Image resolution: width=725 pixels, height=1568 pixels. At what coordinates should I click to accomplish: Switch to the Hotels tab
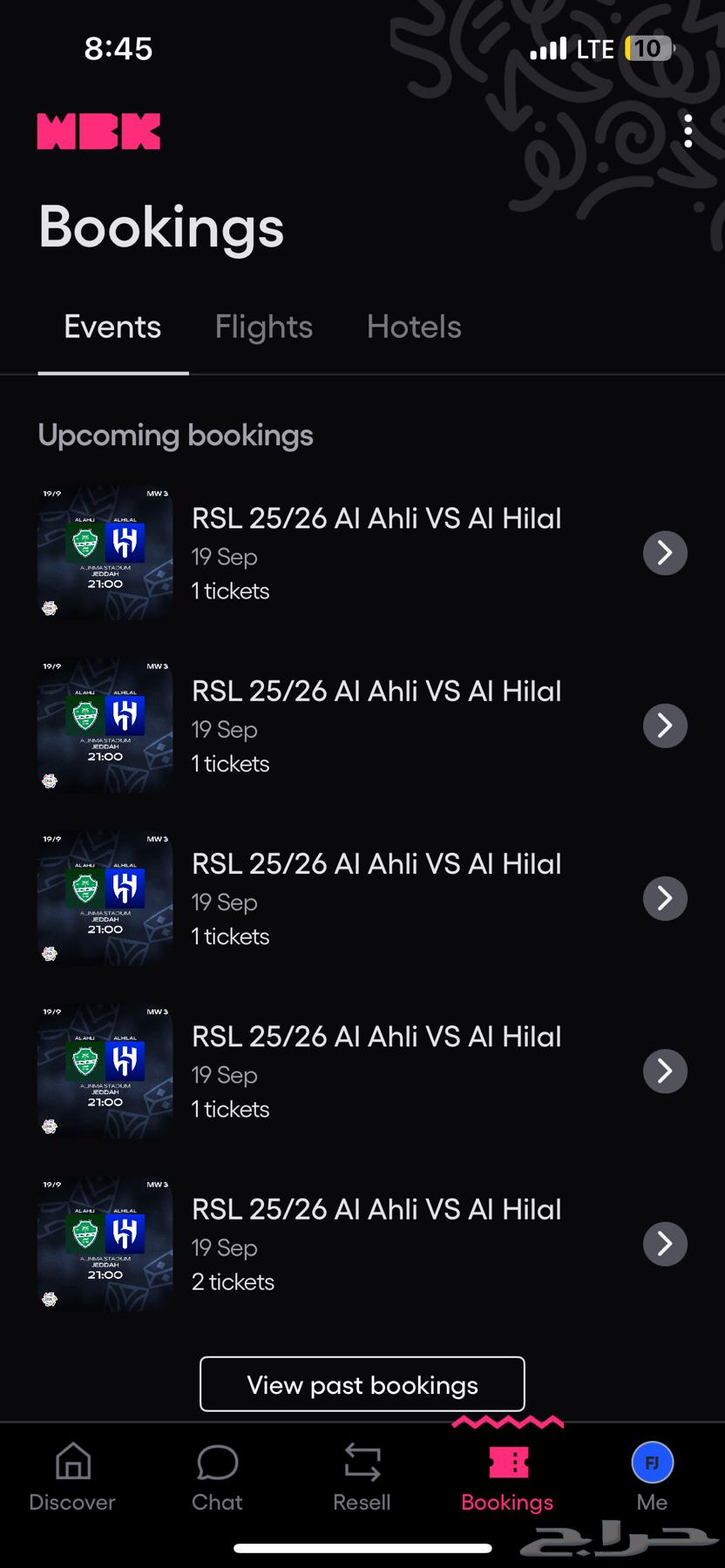[x=414, y=327]
